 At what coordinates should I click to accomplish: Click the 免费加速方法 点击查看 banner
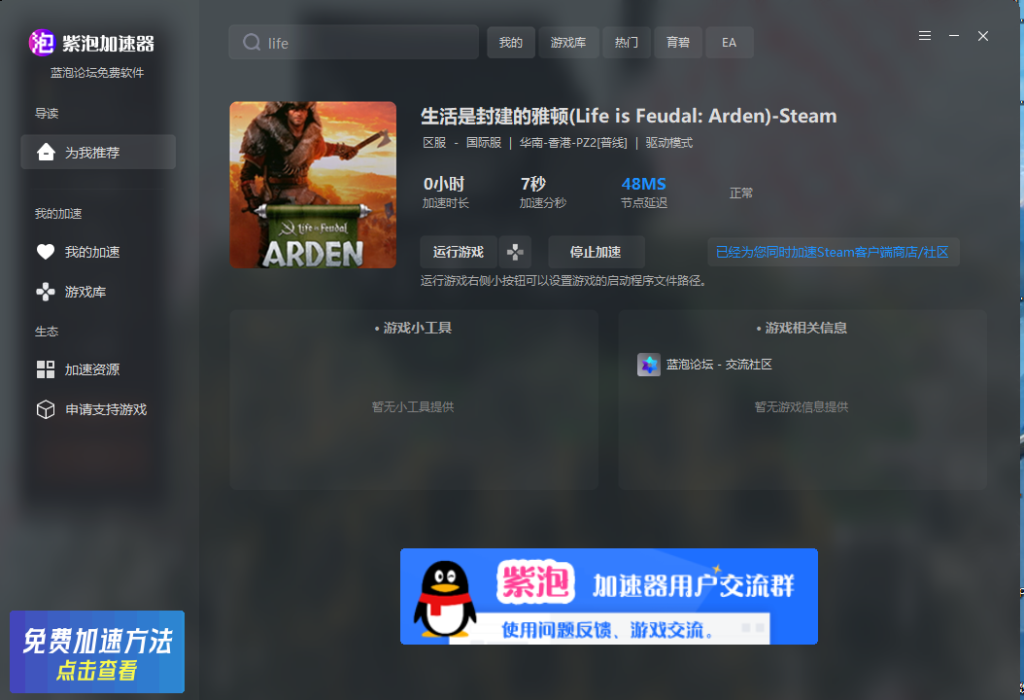97,652
